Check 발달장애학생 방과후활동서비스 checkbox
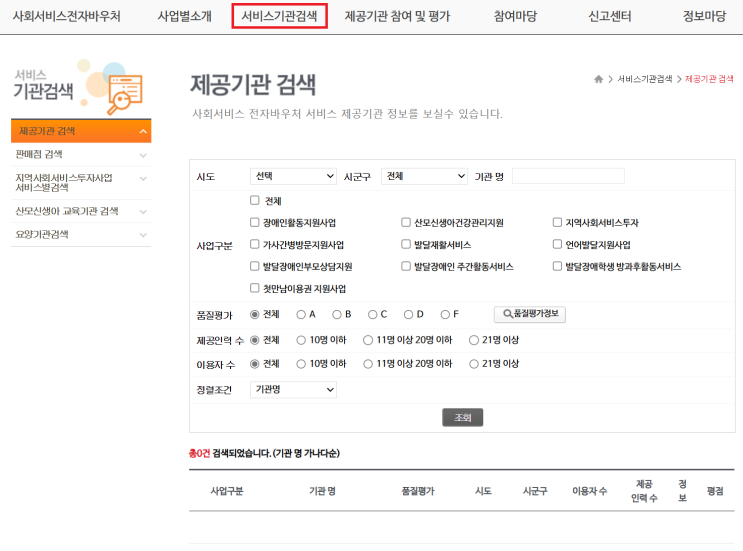This screenshot has height=551, width=743. pyautogui.click(x=557, y=266)
